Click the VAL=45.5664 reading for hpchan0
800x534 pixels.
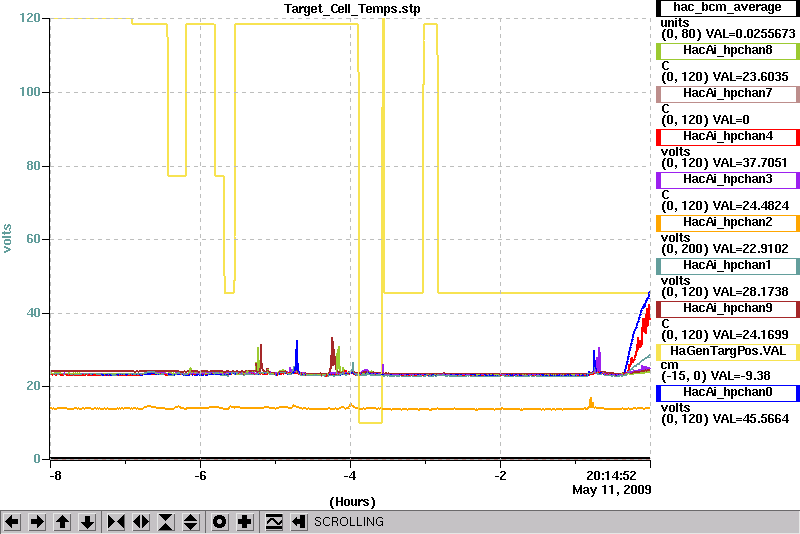coord(751,419)
